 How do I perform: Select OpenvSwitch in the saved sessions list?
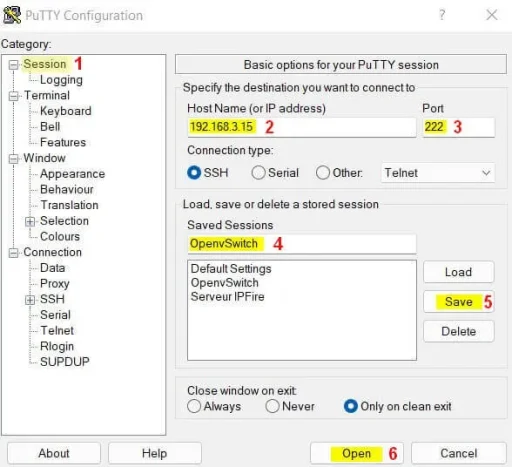pos(225,283)
